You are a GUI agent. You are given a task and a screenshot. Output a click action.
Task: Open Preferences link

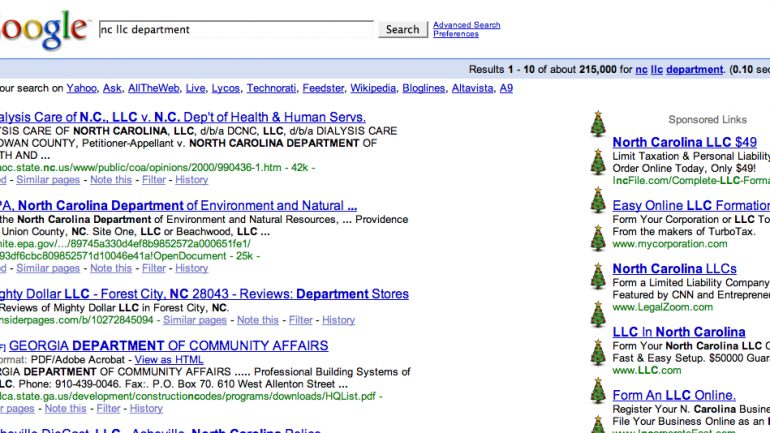(x=456, y=34)
